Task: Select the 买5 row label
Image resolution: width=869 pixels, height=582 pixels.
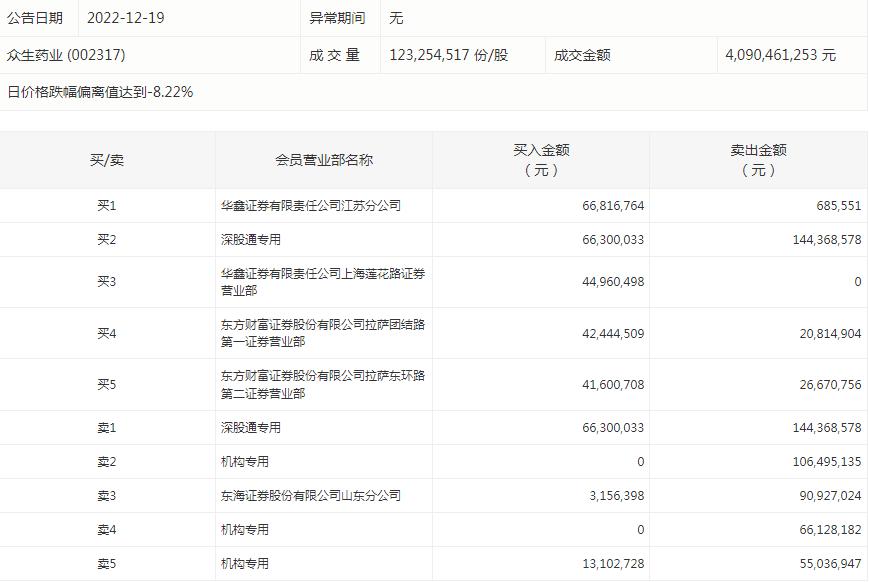Action: point(107,384)
